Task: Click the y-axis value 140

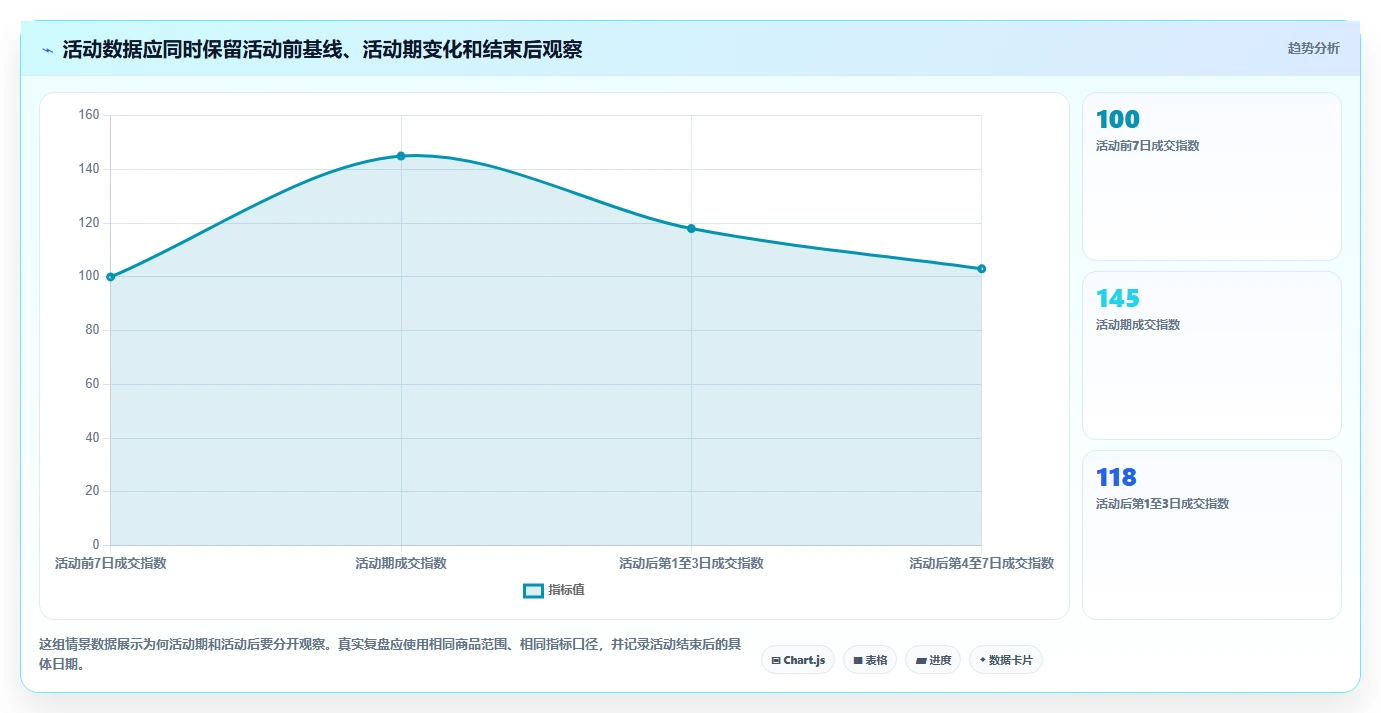Action: (89, 169)
